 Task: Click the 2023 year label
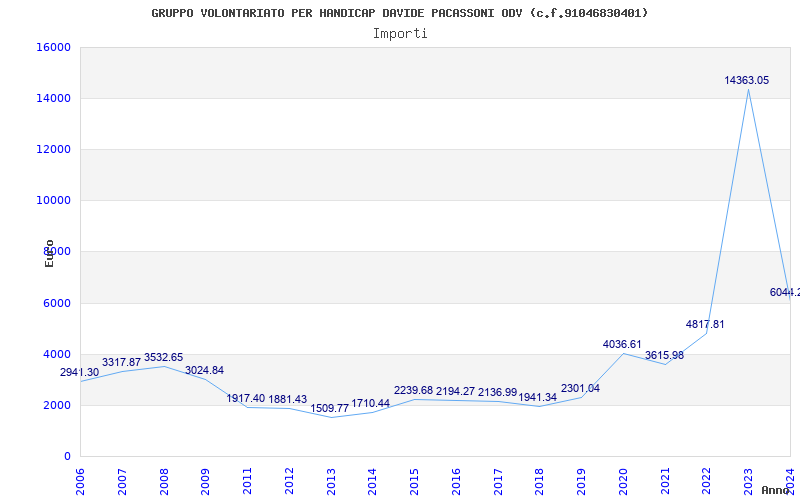click(749, 481)
